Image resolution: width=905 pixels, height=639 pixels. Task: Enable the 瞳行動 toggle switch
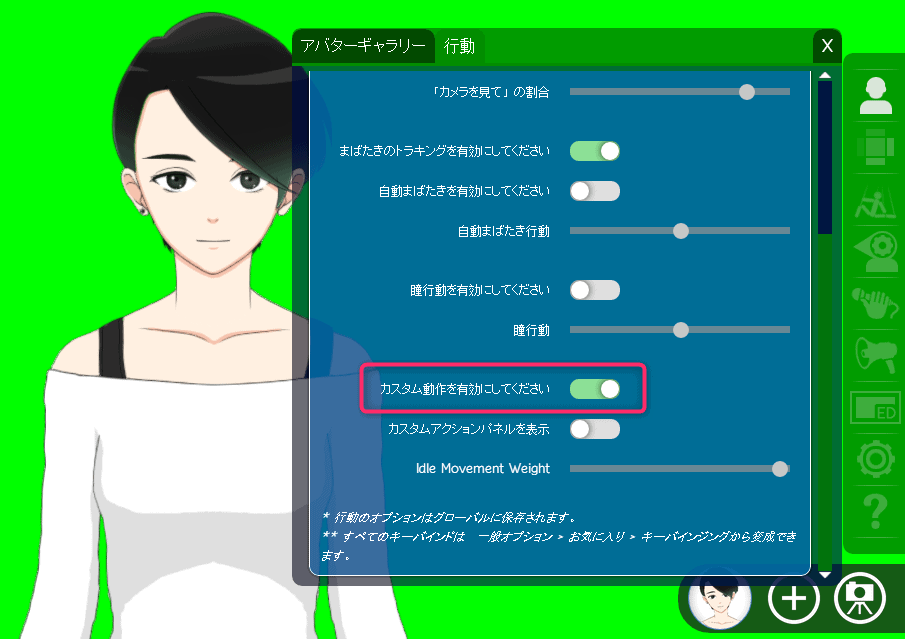tap(595, 291)
